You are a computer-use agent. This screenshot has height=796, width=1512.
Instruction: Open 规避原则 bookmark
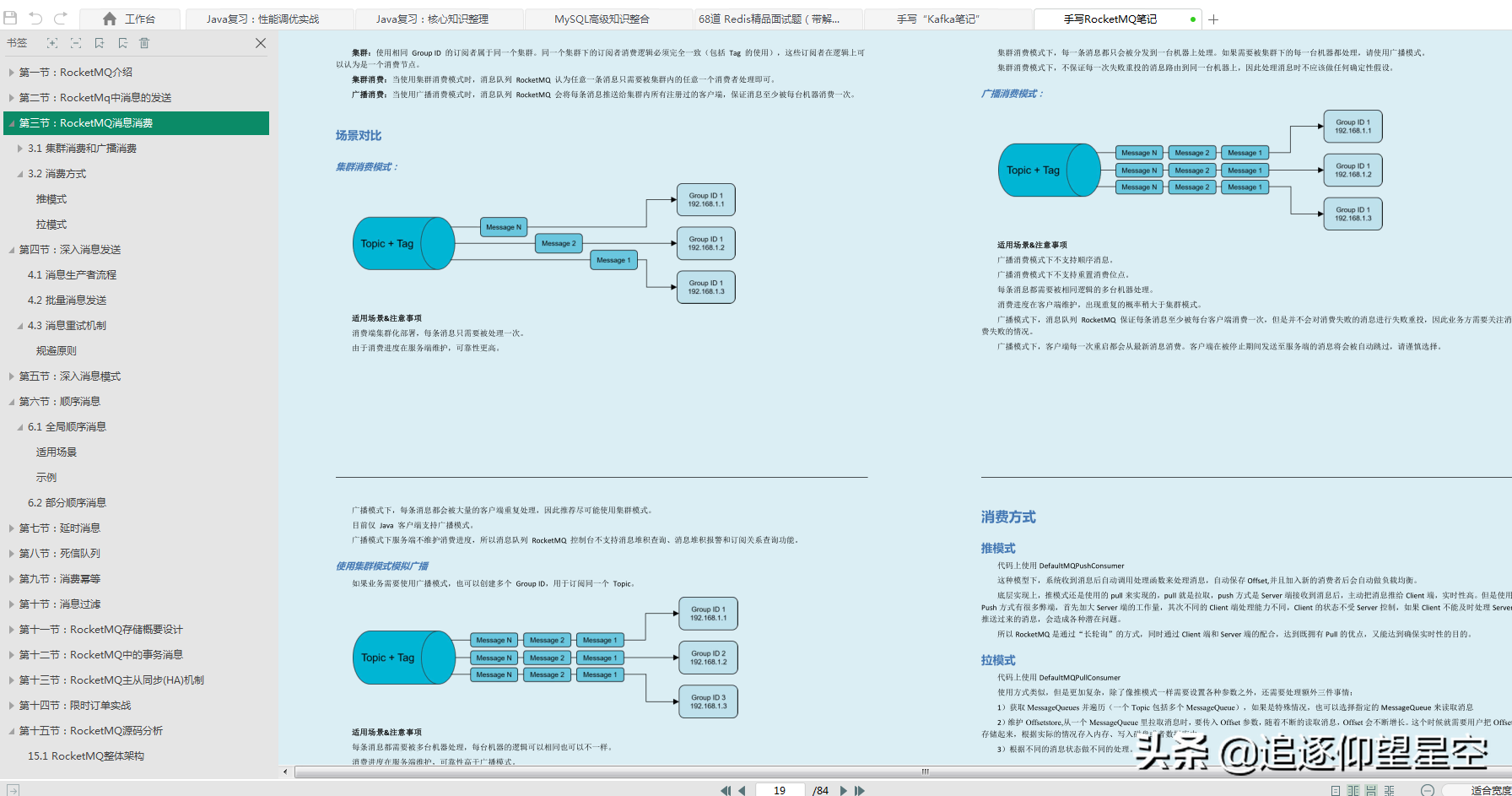tap(57, 351)
